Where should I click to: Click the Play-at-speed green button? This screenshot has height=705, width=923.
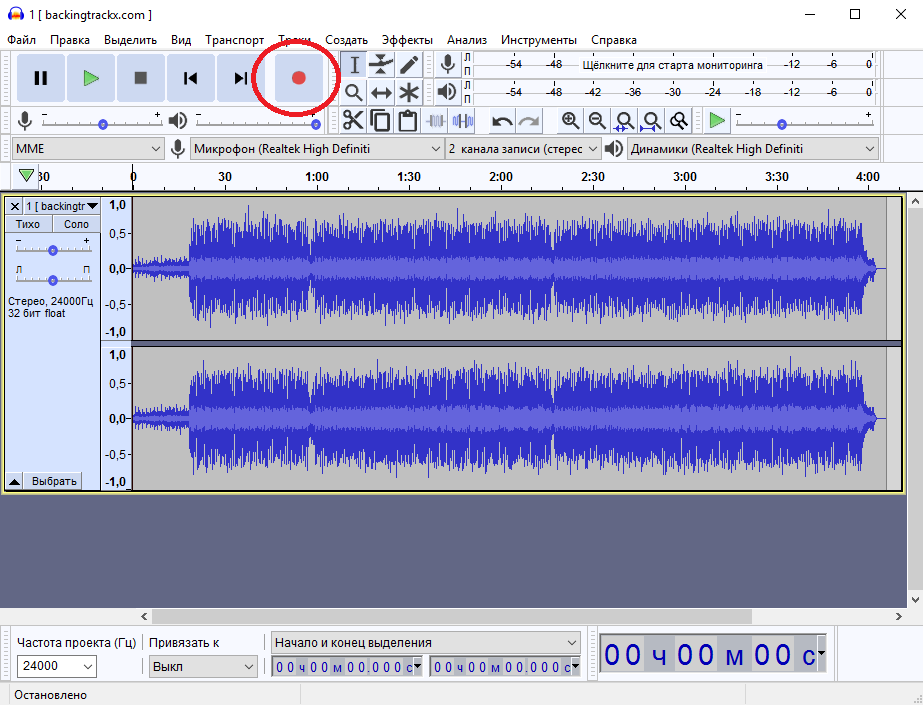717,121
